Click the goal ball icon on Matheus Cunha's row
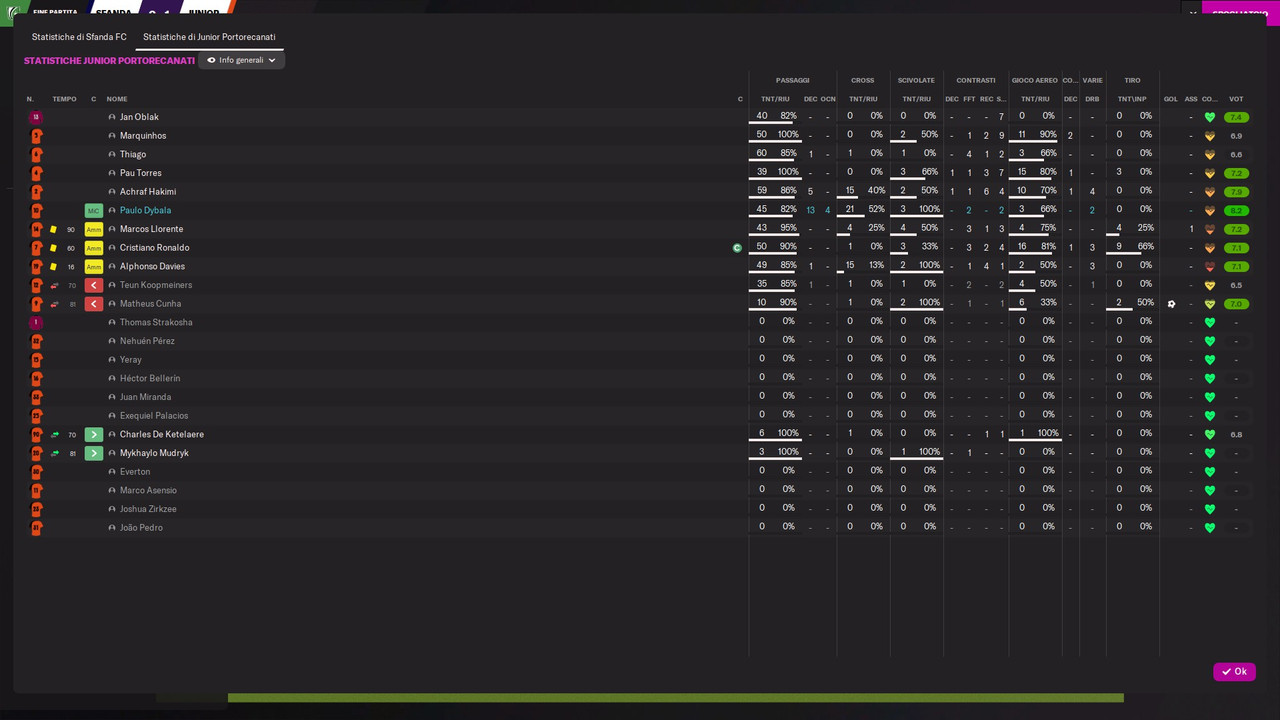 1171,304
